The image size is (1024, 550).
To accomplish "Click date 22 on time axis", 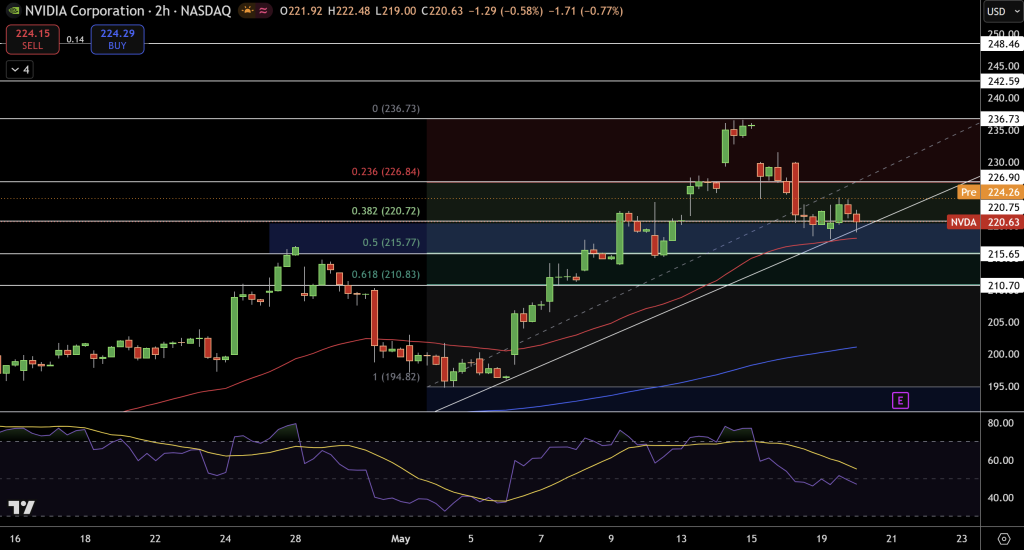I will 155,539.
